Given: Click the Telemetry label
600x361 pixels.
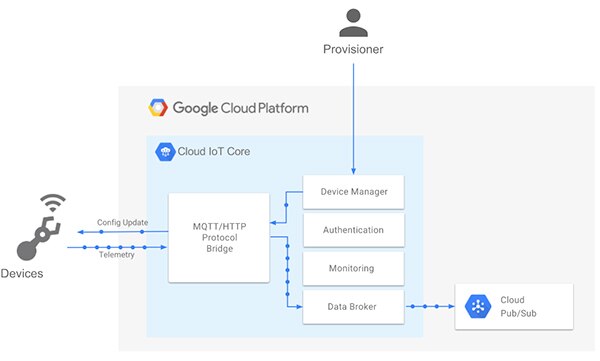Looking at the screenshot, I should pos(117,255).
